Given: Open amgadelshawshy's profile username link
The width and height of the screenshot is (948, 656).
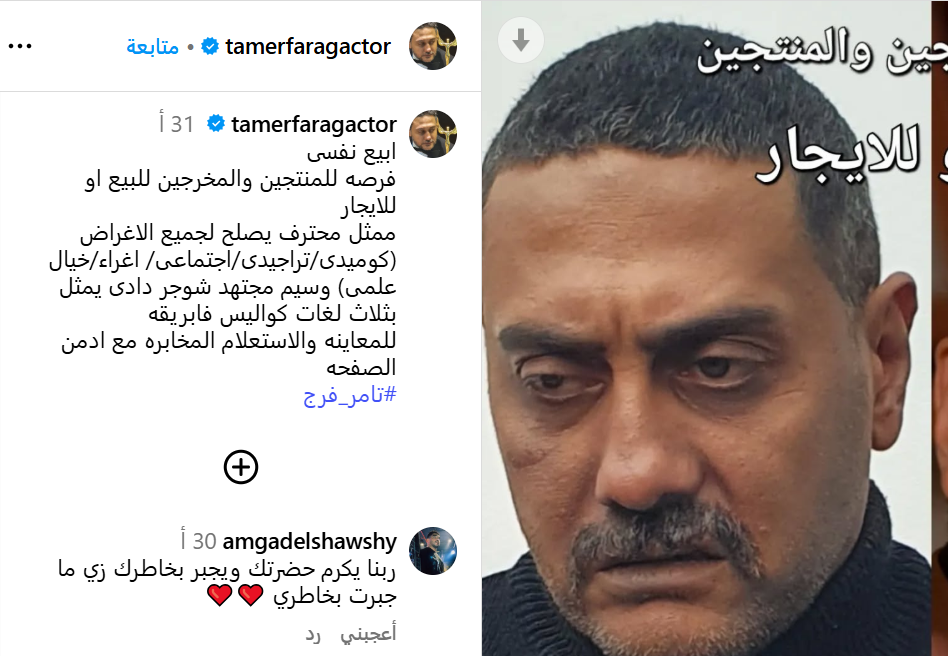Looking at the screenshot, I should 310,541.
